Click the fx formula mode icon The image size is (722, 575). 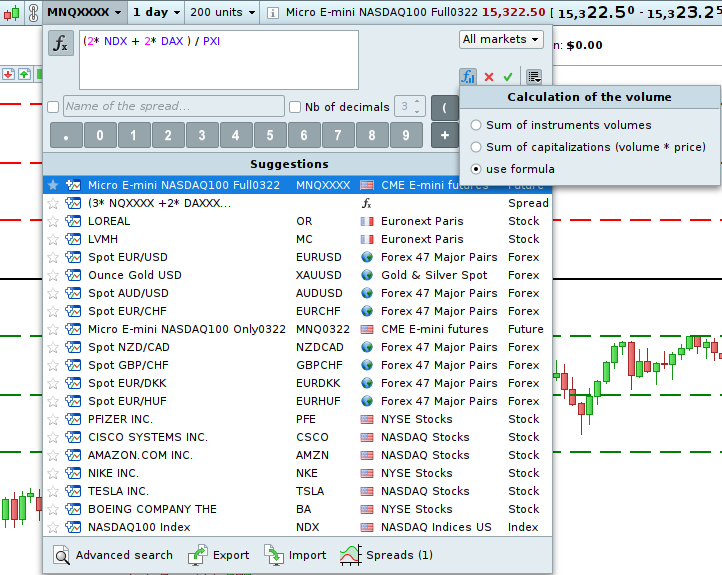[61, 43]
